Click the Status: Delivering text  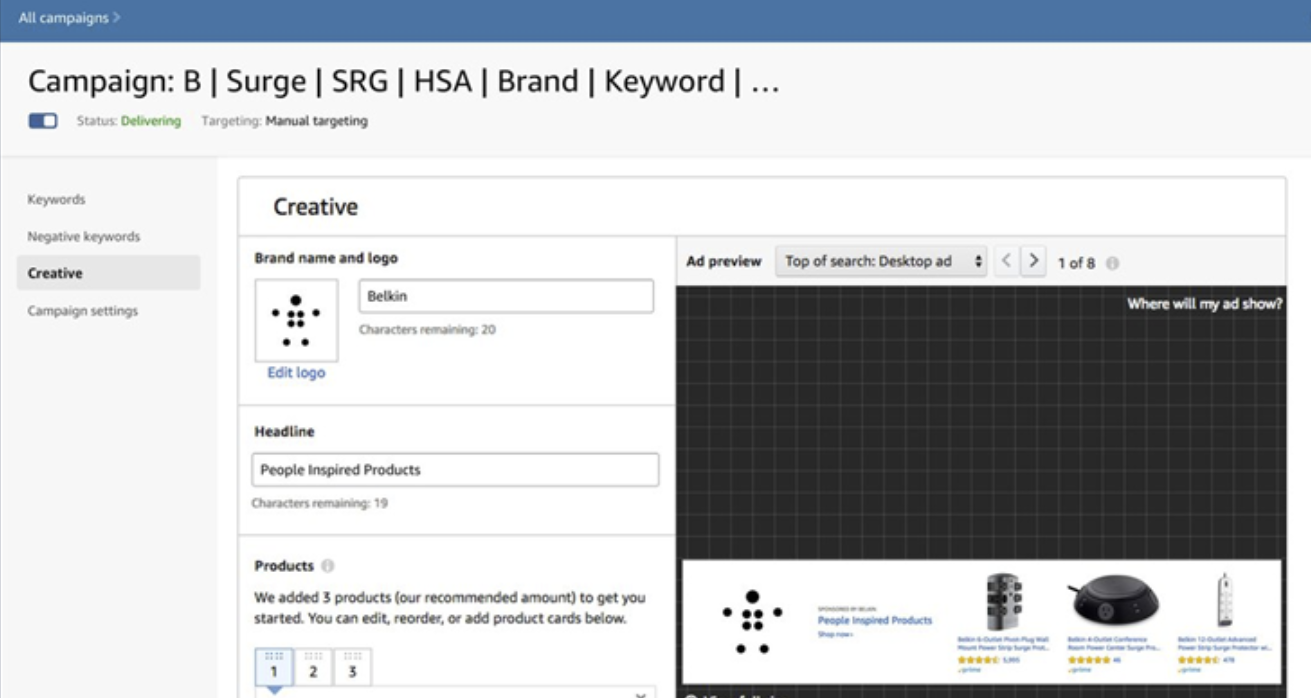click(x=129, y=121)
